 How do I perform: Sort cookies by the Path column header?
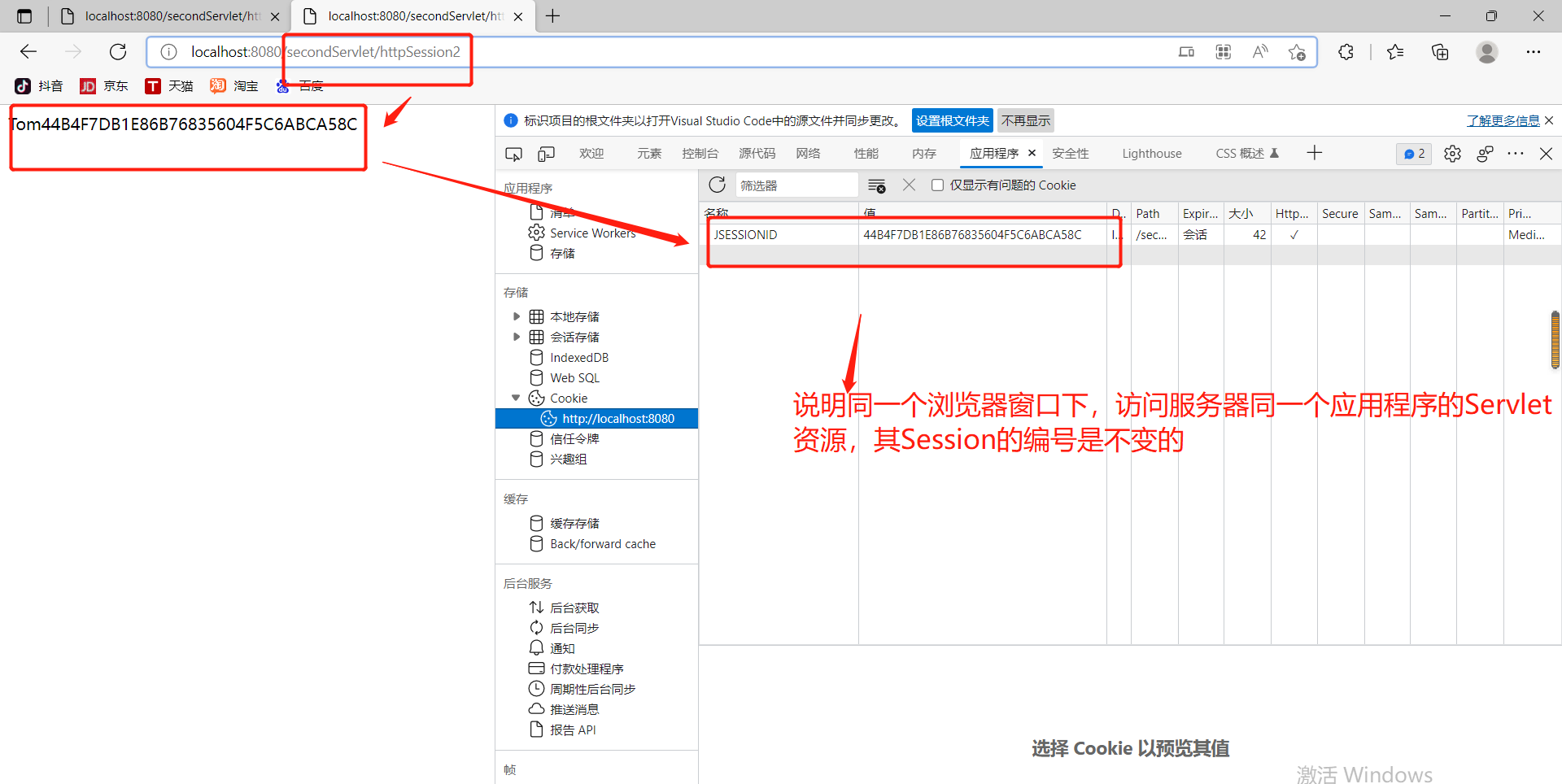1154,213
